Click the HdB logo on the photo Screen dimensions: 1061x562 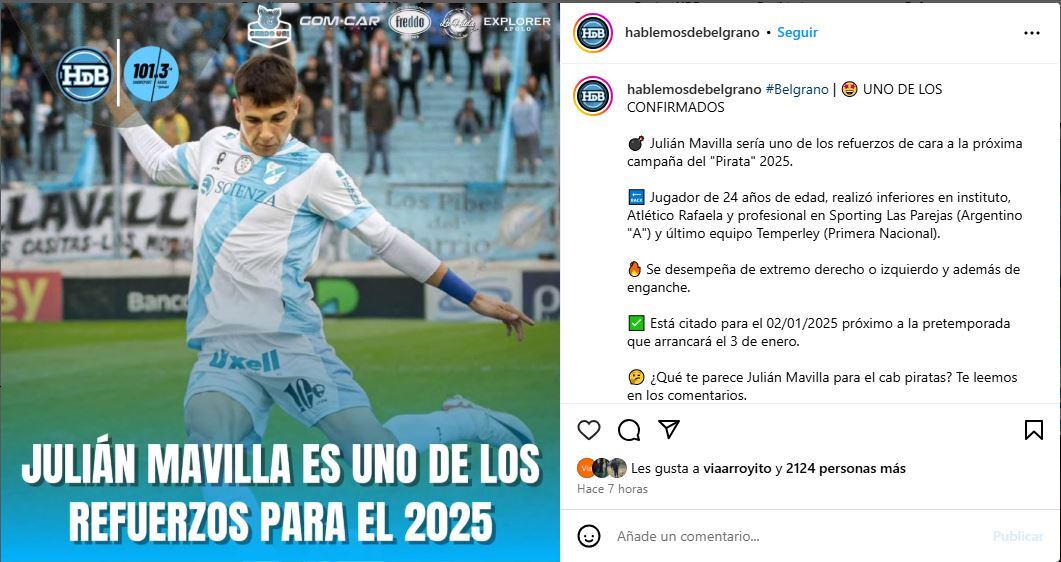tap(84, 74)
